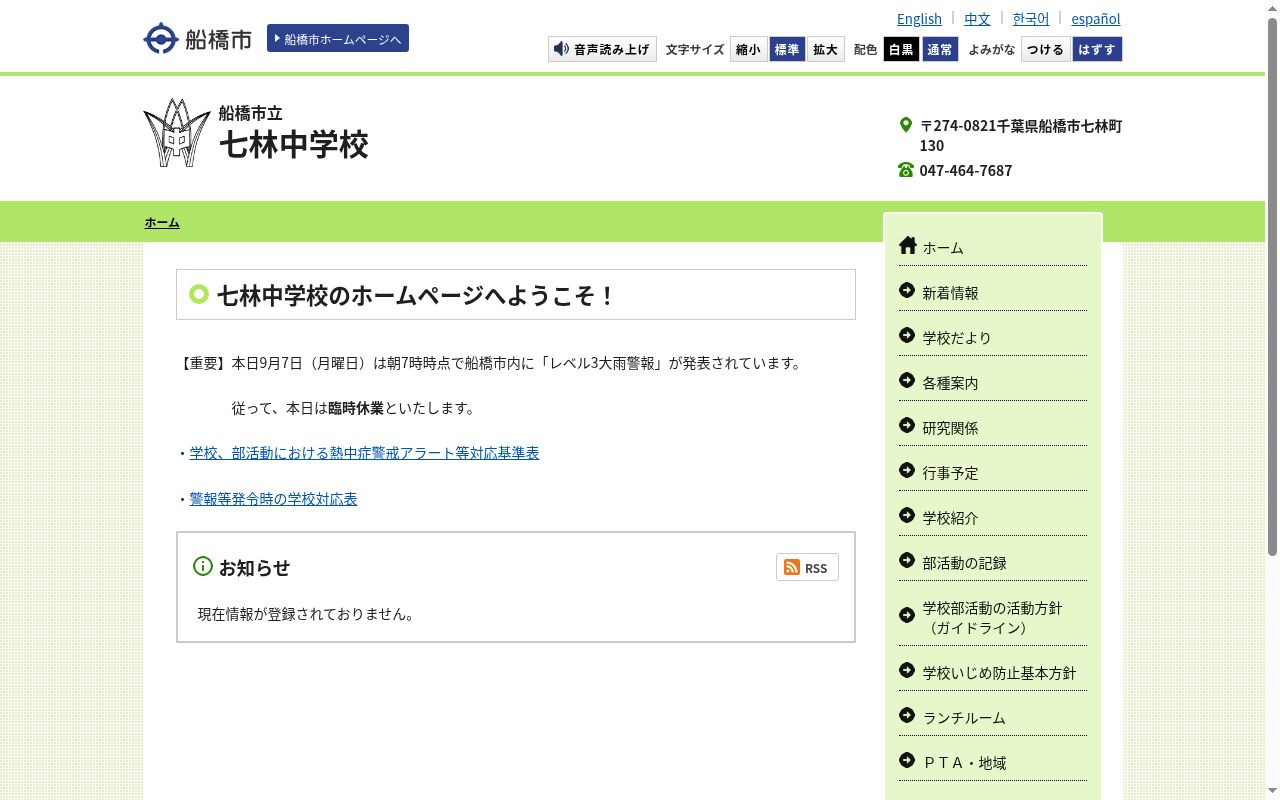Click the 七林中学校 school name title

pyautogui.click(x=293, y=144)
